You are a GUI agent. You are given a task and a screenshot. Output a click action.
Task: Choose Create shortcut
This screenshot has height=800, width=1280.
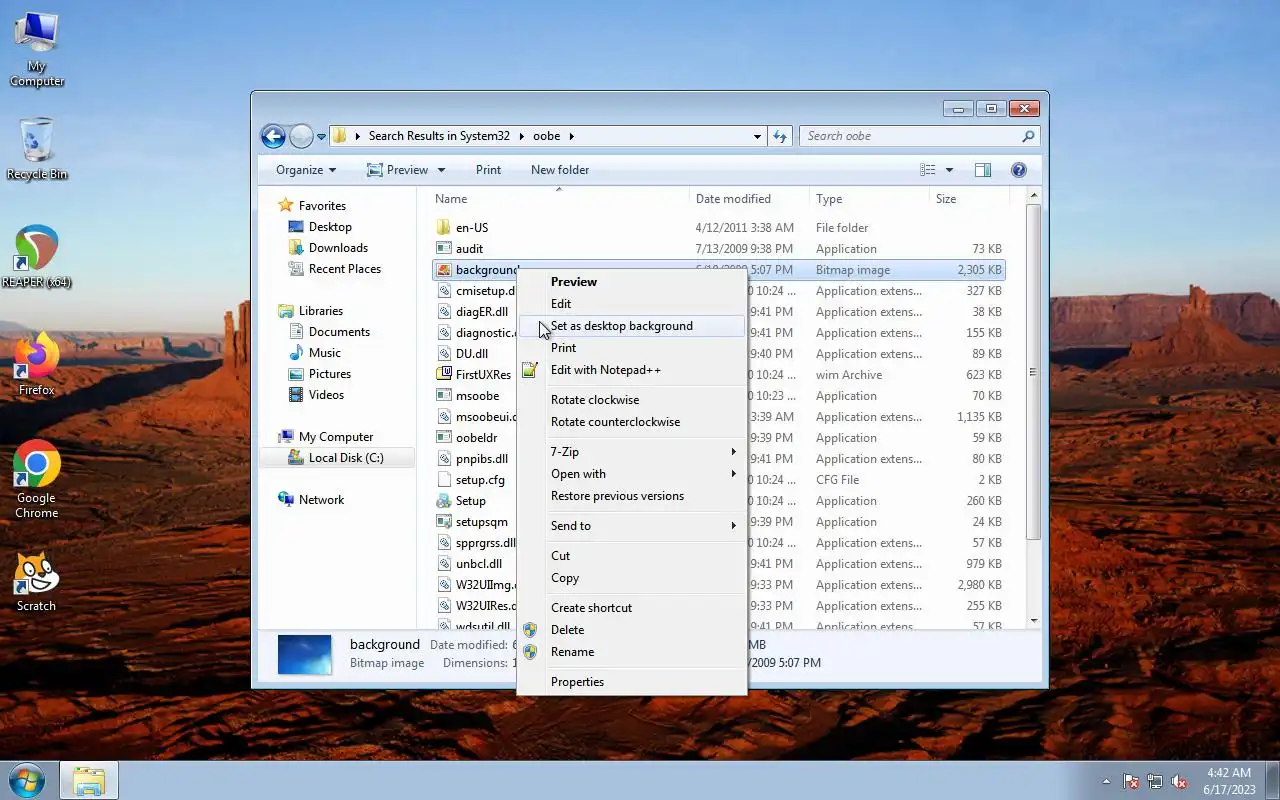[632, 608]
